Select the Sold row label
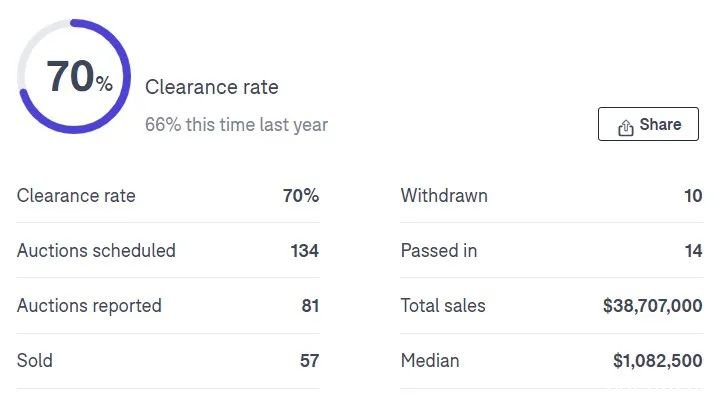 click(35, 360)
